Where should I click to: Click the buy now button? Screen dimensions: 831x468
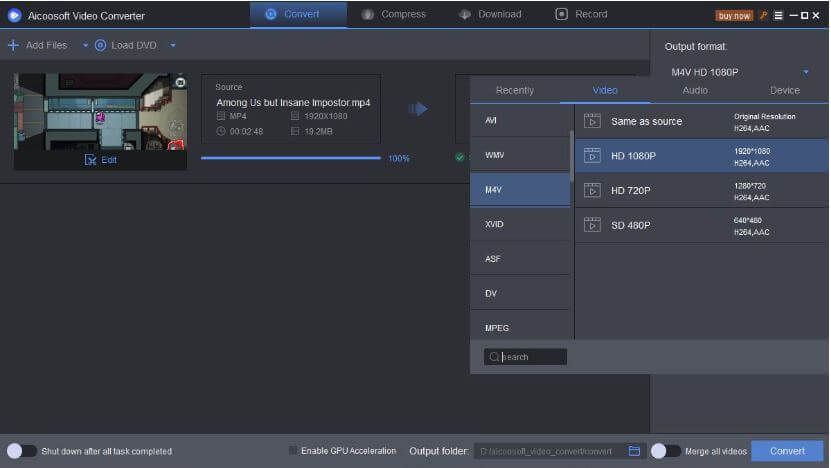[734, 15]
